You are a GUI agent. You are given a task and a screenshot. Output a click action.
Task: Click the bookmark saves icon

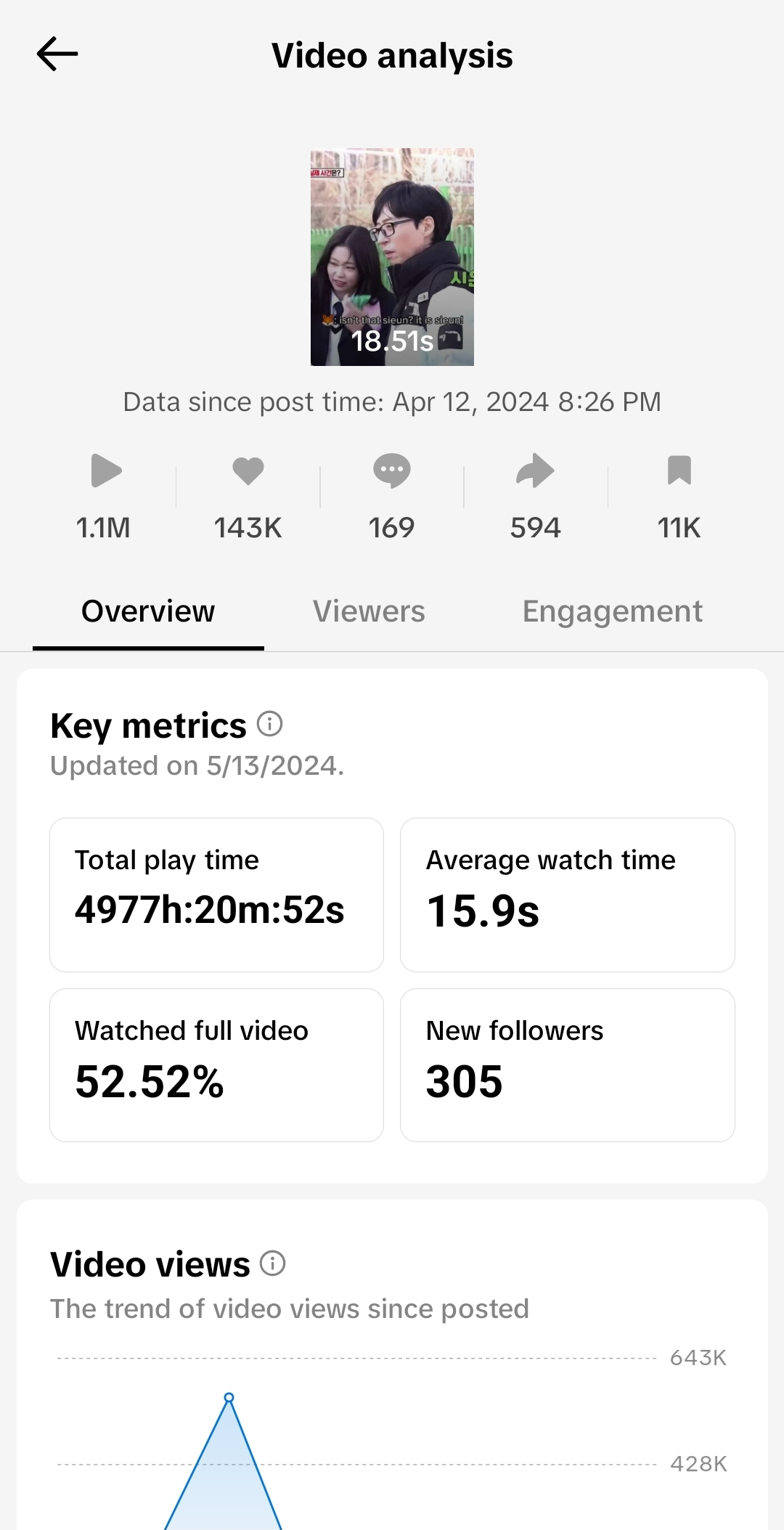679,470
